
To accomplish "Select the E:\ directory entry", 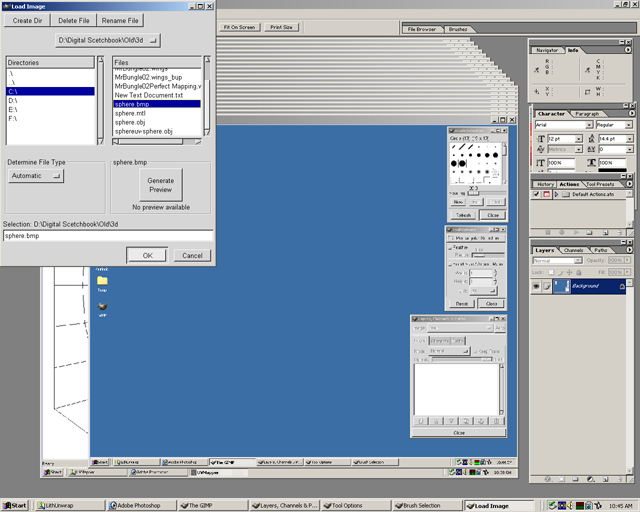I will tap(51, 109).
